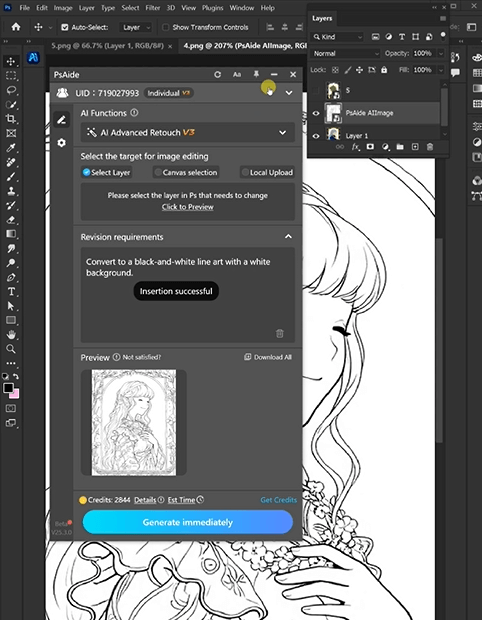
Task: Click the Get Credits link
Action: (x=278, y=500)
